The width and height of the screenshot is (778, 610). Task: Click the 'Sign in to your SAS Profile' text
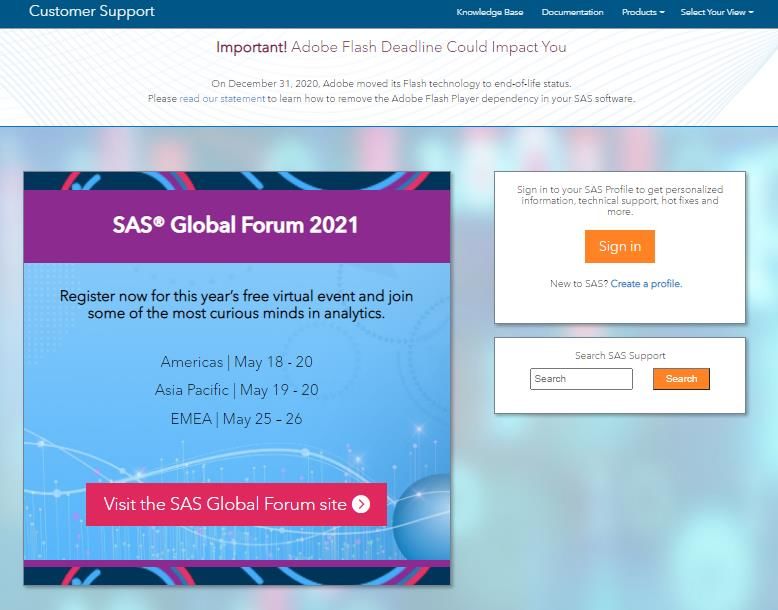click(620, 201)
